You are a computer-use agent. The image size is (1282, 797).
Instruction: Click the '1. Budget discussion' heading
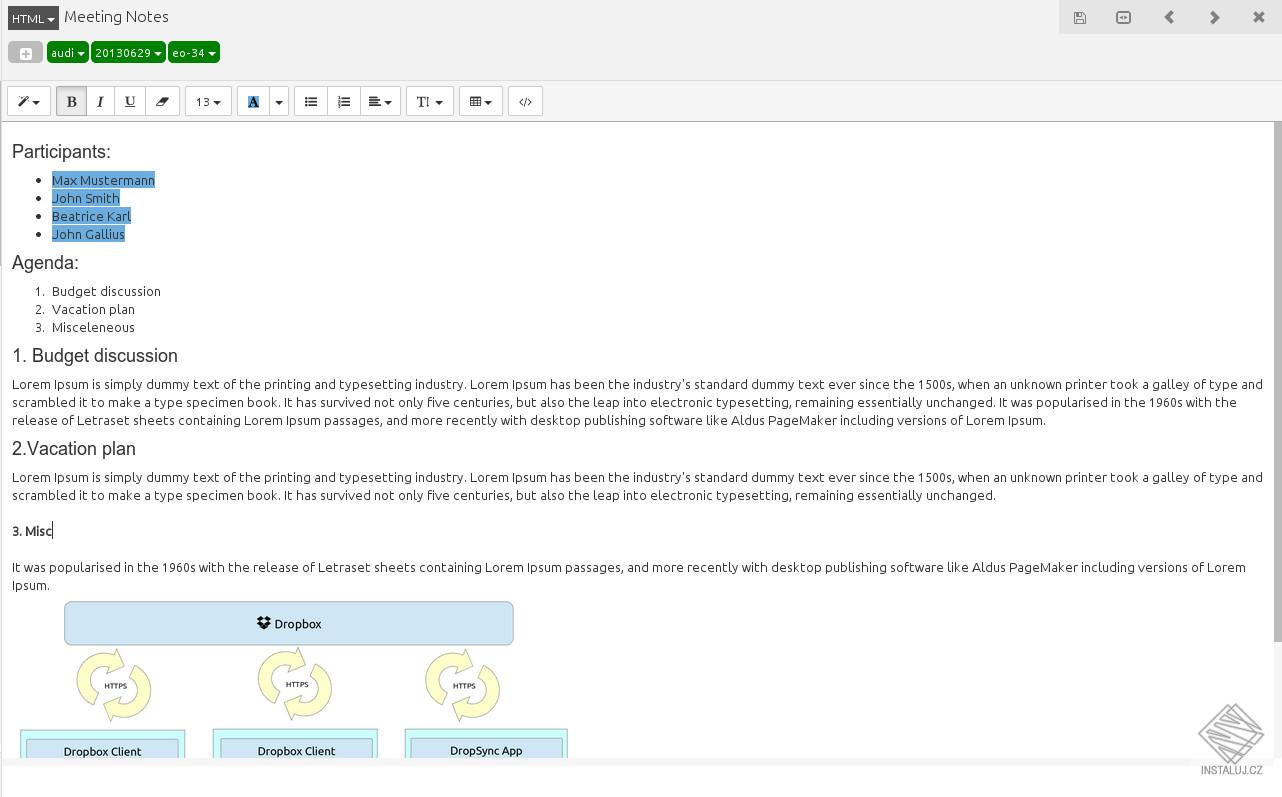[x=95, y=356]
